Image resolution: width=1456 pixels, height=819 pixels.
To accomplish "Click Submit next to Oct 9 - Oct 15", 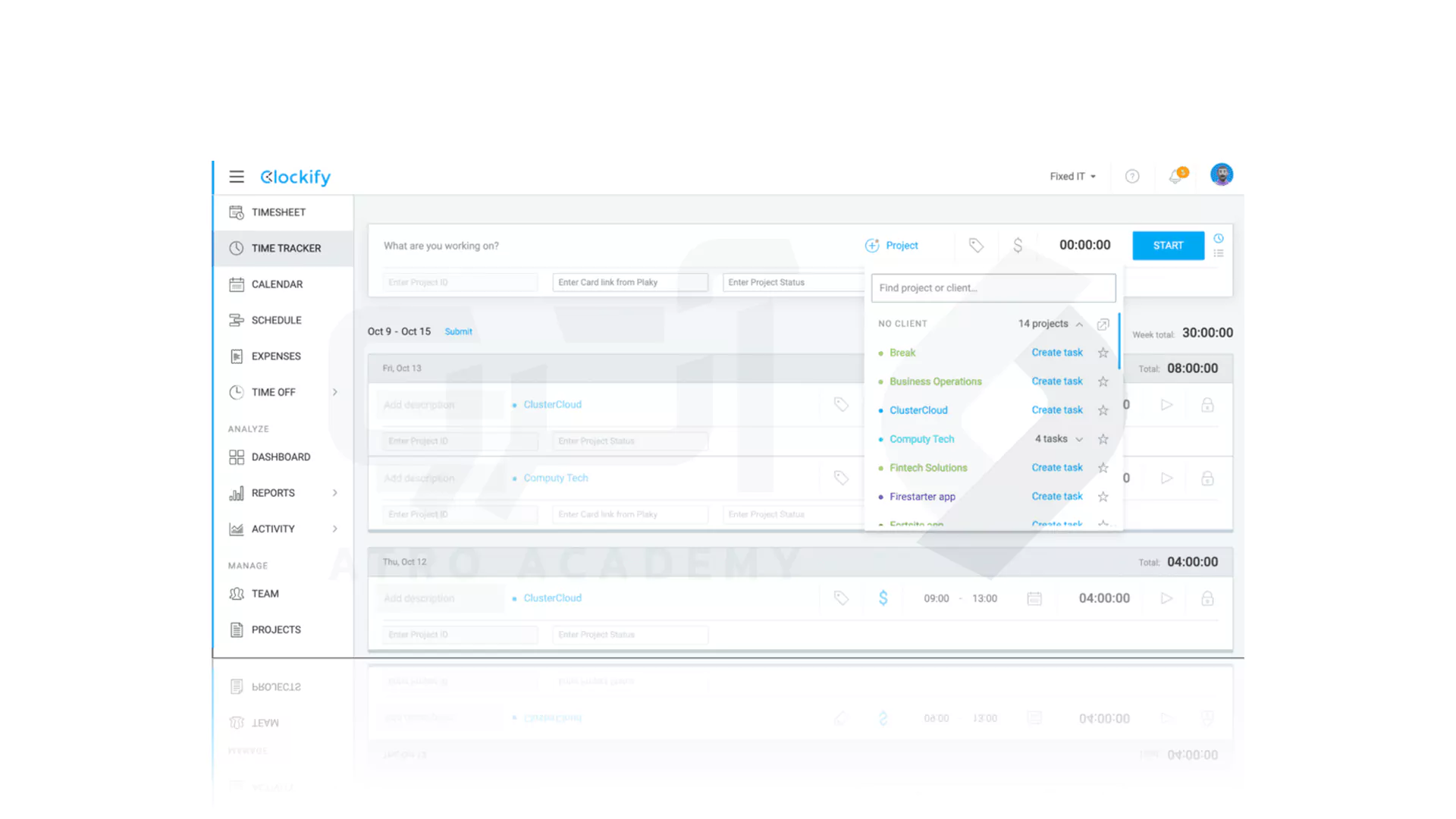I will tap(458, 332).
